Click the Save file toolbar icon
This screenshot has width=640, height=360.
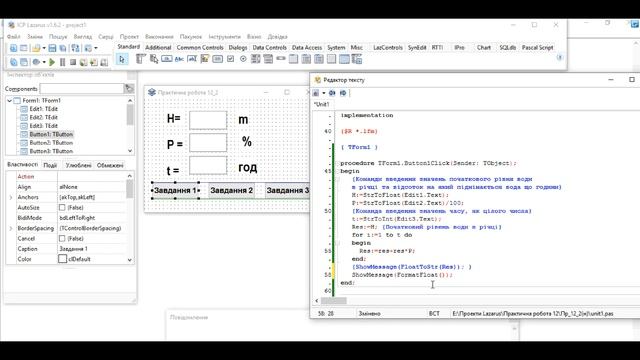point(52,48)
